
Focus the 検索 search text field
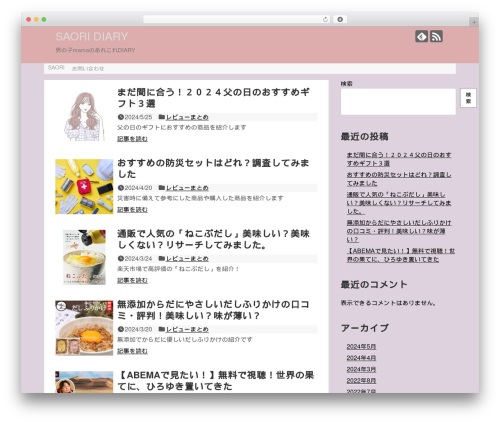tap(398, 102)
